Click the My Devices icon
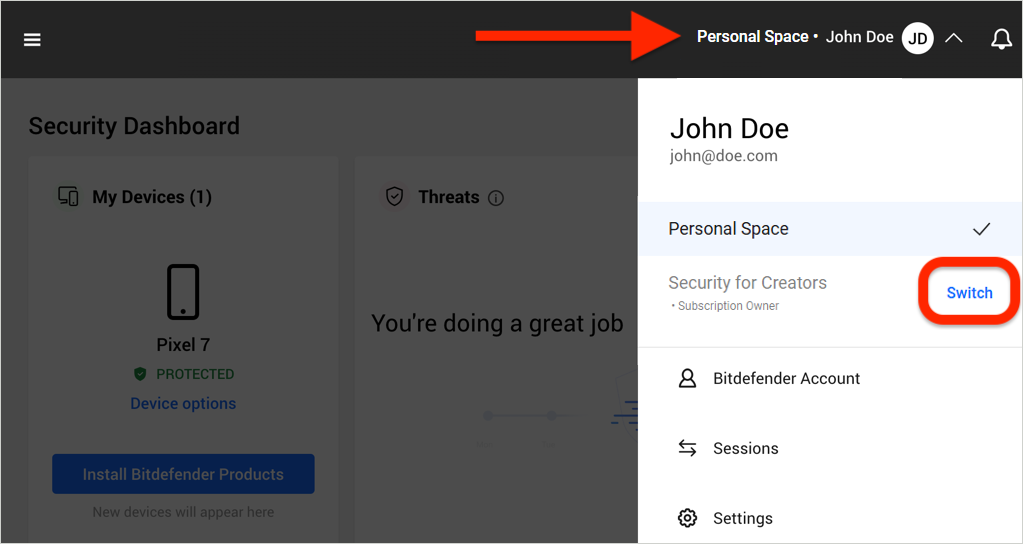Viewport: 1023px width, 544px height. tap(69, 196)
